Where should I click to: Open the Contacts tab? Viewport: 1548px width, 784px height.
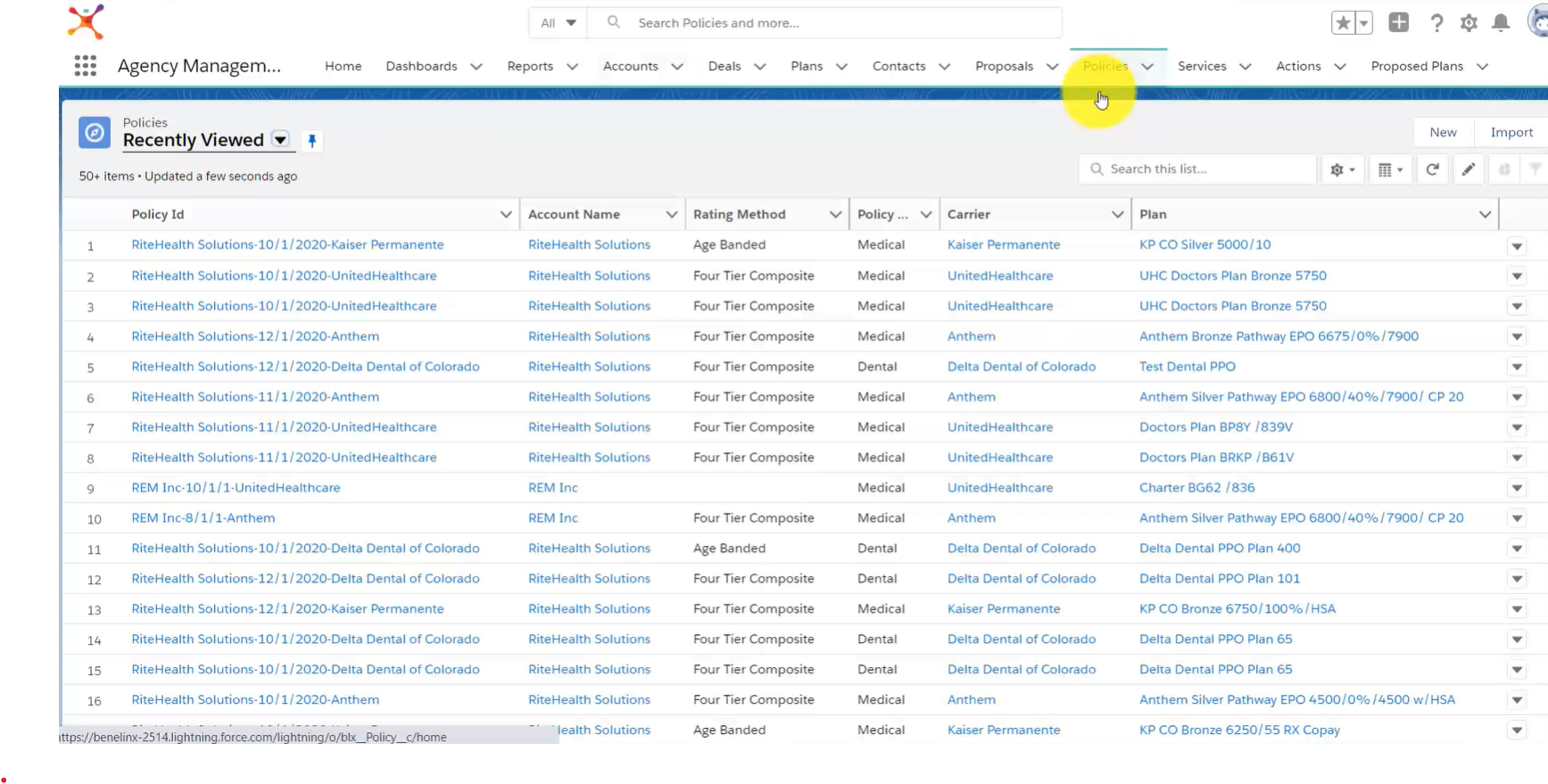point(898,66)
